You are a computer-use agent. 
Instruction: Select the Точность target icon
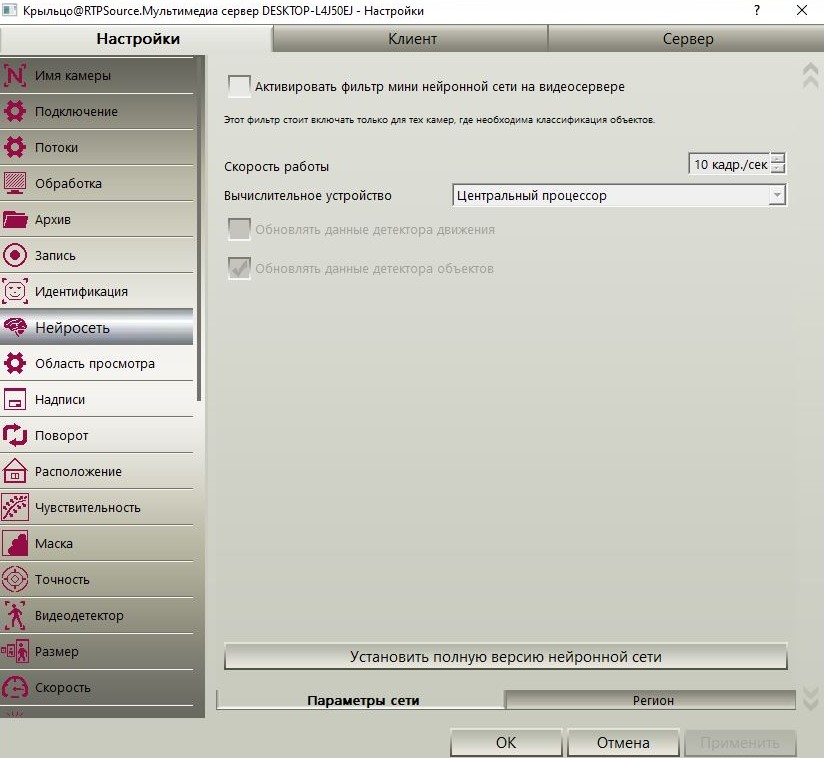tap(15, 579)
